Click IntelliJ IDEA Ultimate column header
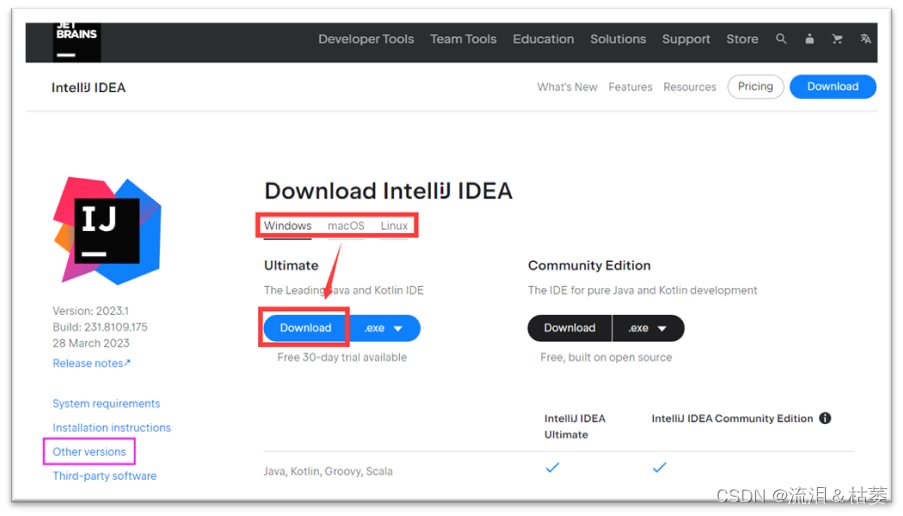 pyautogui.click(x=575, y=426)
